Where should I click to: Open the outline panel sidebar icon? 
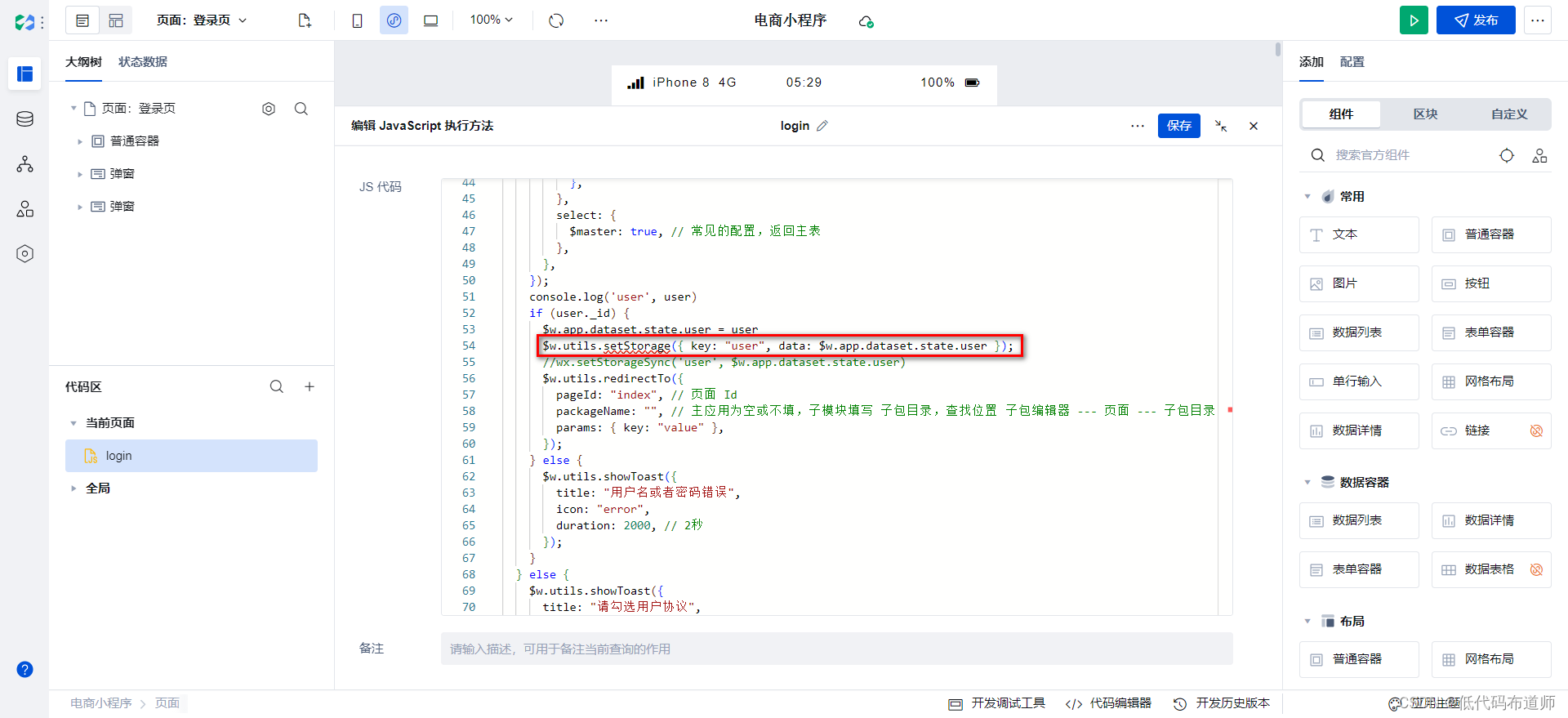(24, 74)
